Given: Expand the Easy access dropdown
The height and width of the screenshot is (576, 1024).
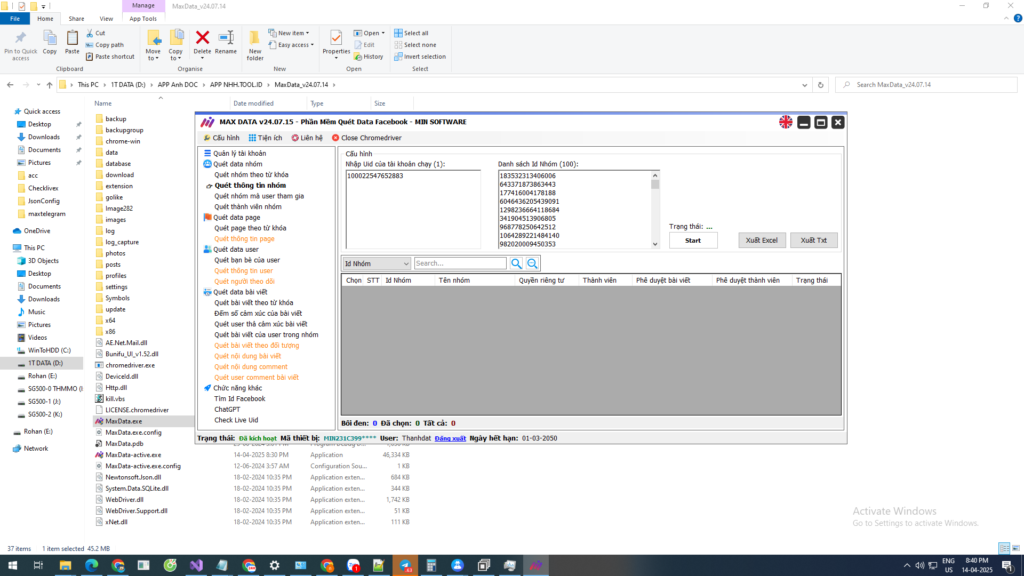Looking at the screenshot, I should tap(293, 45).
